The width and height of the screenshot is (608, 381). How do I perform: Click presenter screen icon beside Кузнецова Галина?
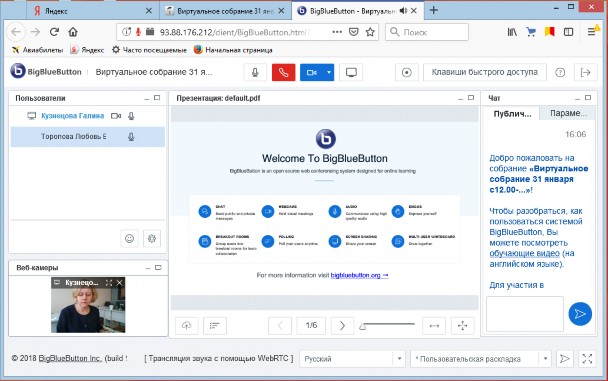(31, 116)
